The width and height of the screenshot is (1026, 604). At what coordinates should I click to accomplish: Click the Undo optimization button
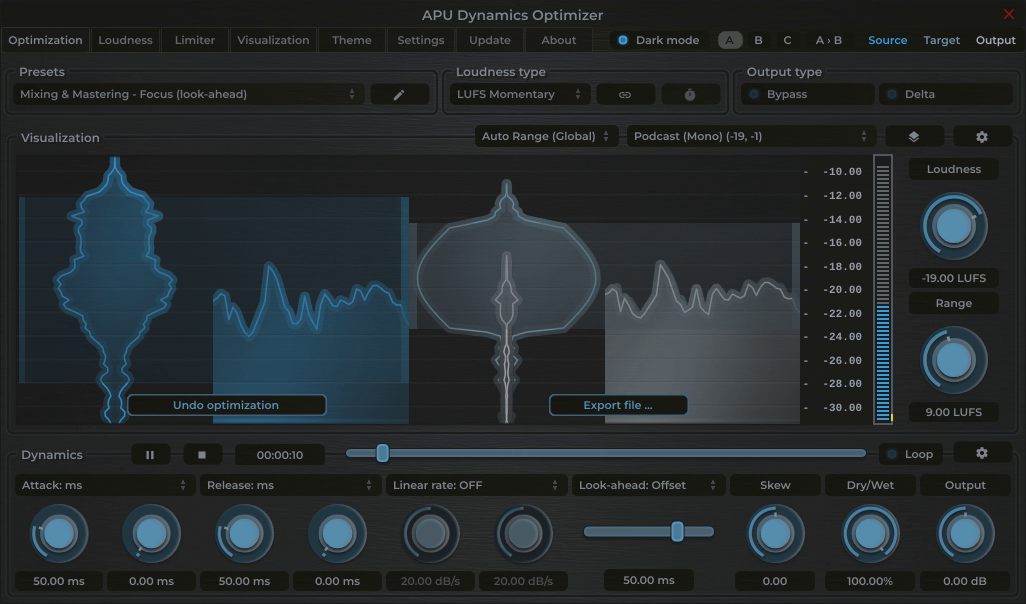coord(226,404)
